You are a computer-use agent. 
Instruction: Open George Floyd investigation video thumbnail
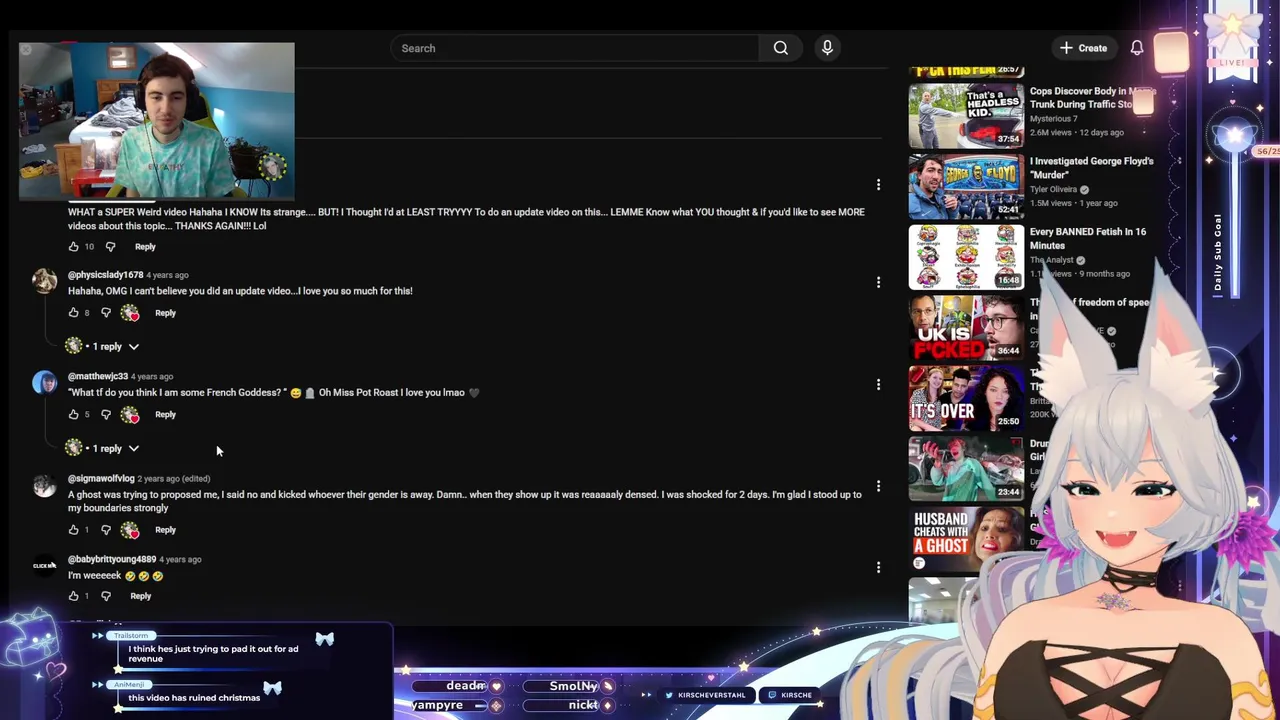coord(966,186)
